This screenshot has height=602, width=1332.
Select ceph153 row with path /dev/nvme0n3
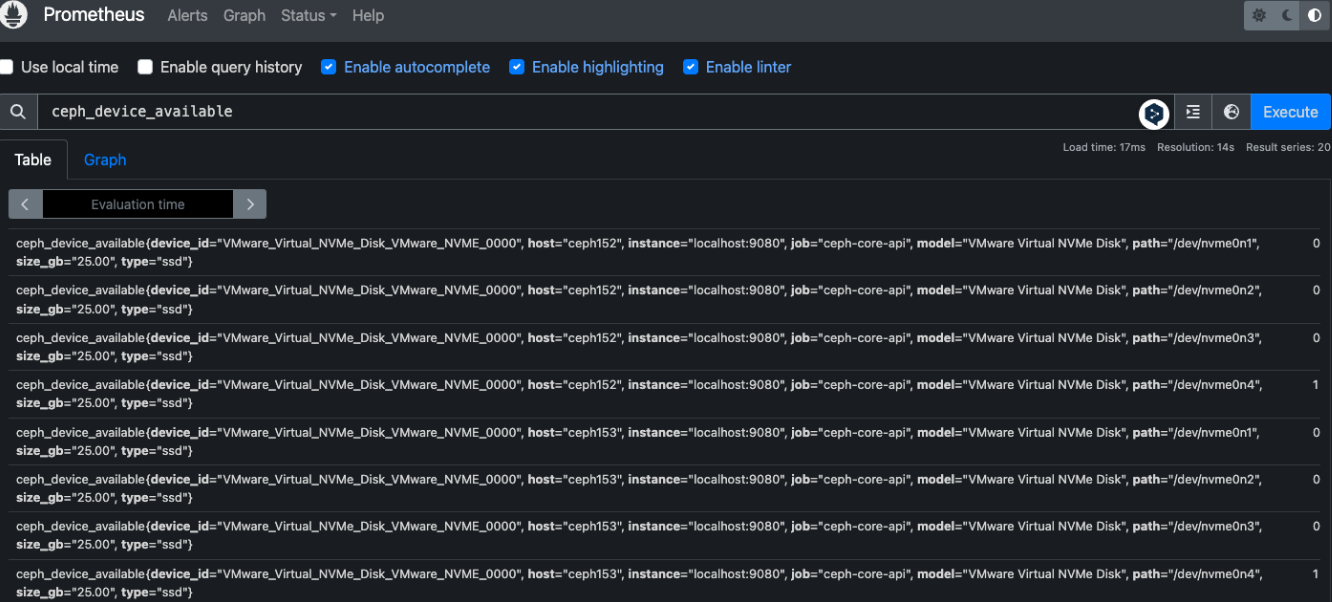666,536
